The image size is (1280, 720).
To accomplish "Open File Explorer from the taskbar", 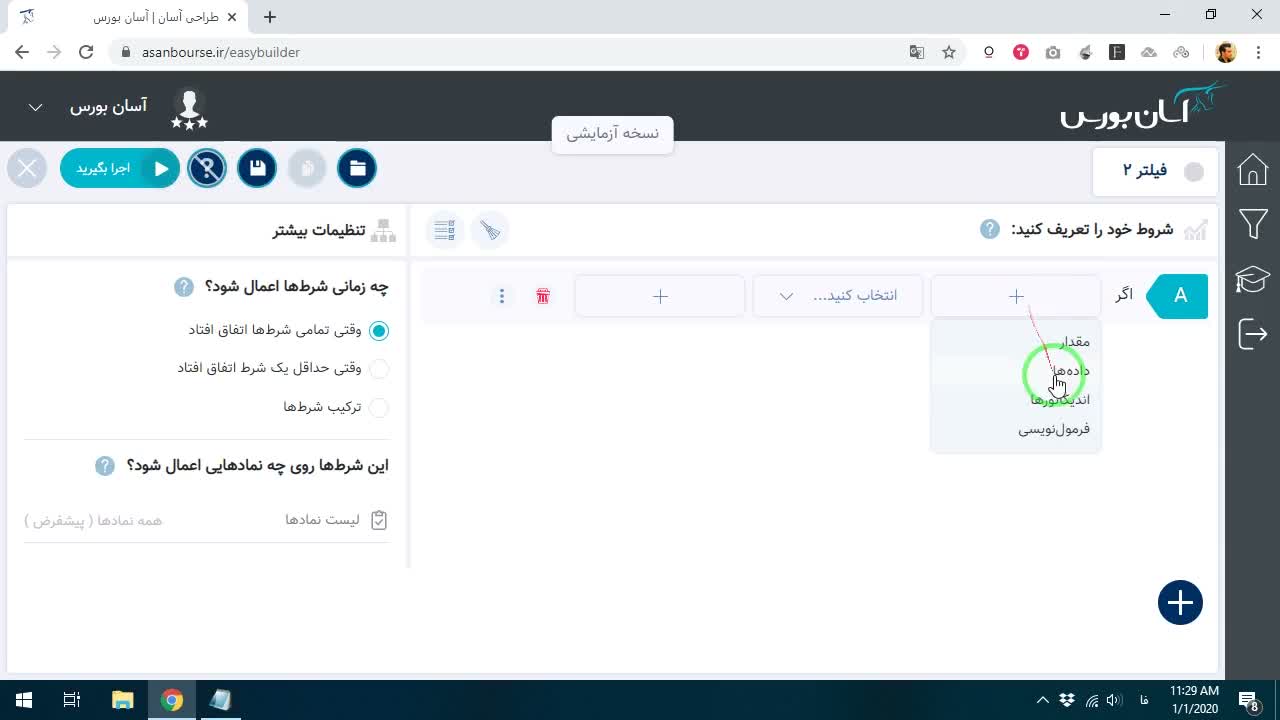I will [x=122, y=700].
